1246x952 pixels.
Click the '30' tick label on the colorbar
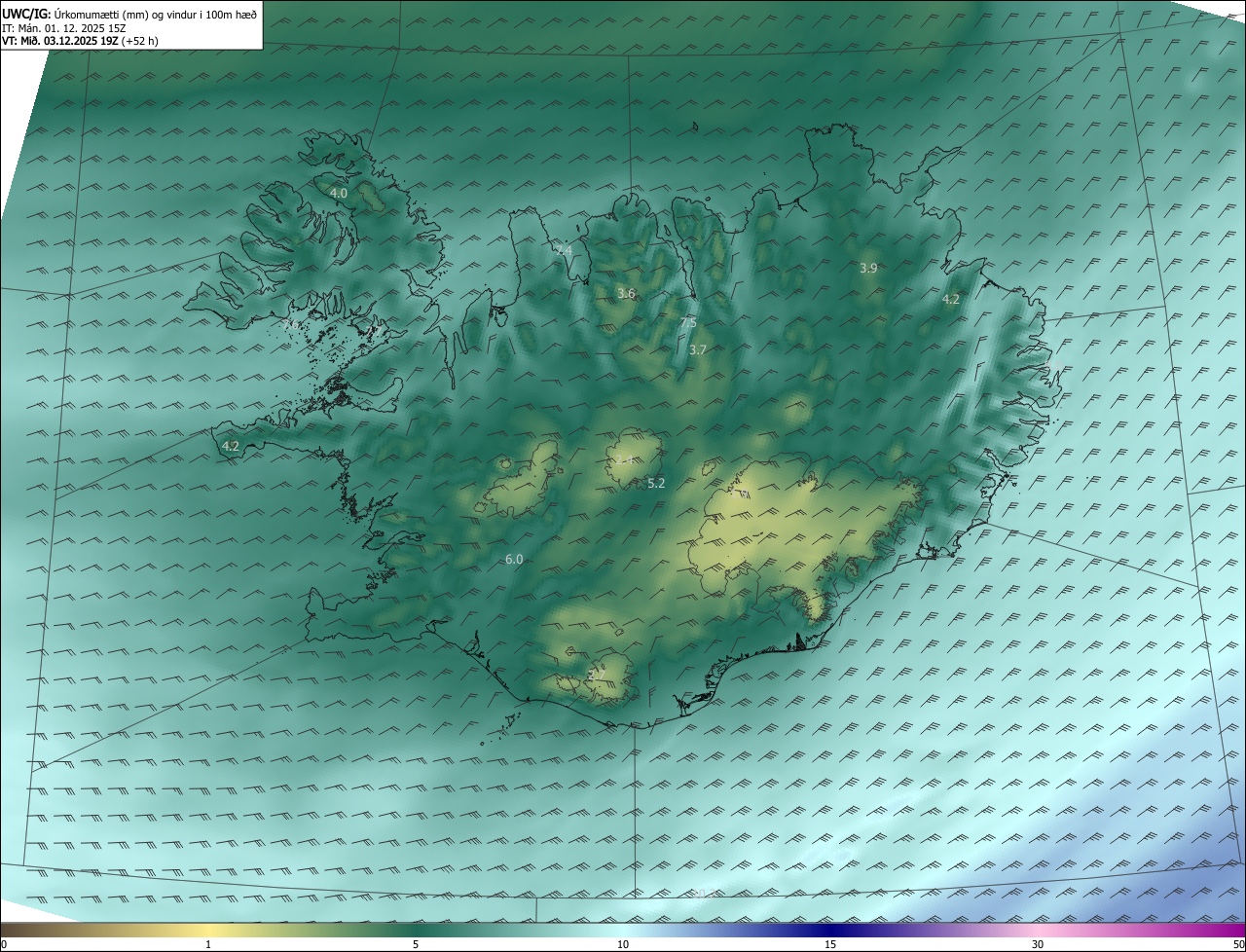click(1038, 944)
